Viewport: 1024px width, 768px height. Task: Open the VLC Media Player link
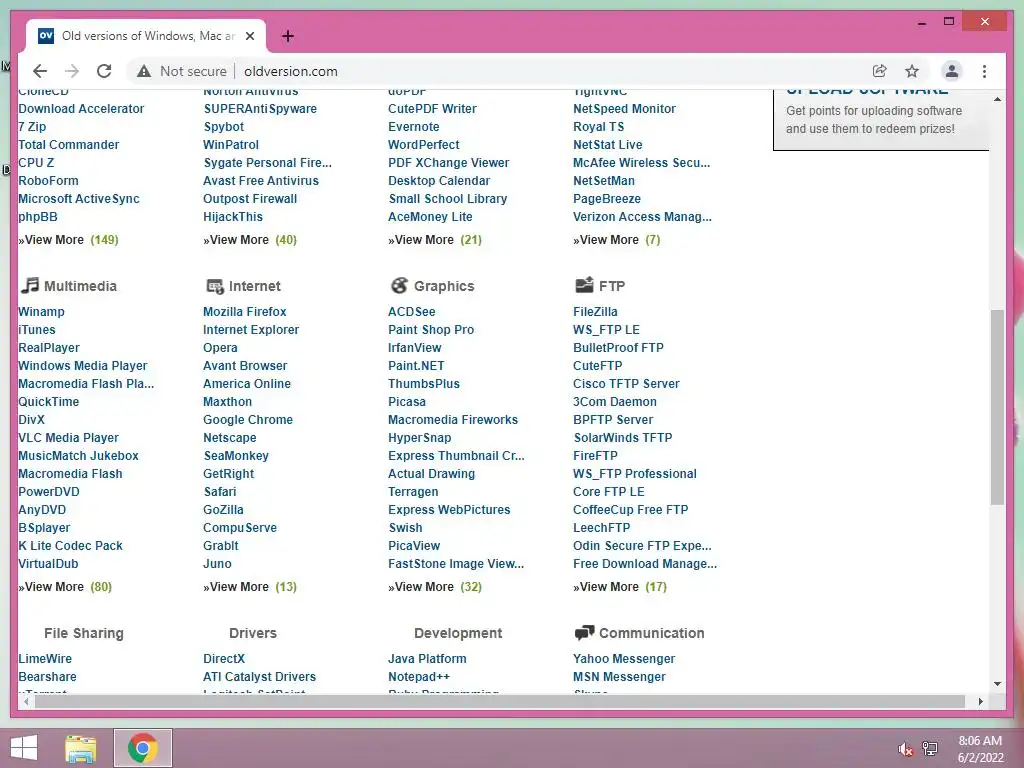coord(69,438)
